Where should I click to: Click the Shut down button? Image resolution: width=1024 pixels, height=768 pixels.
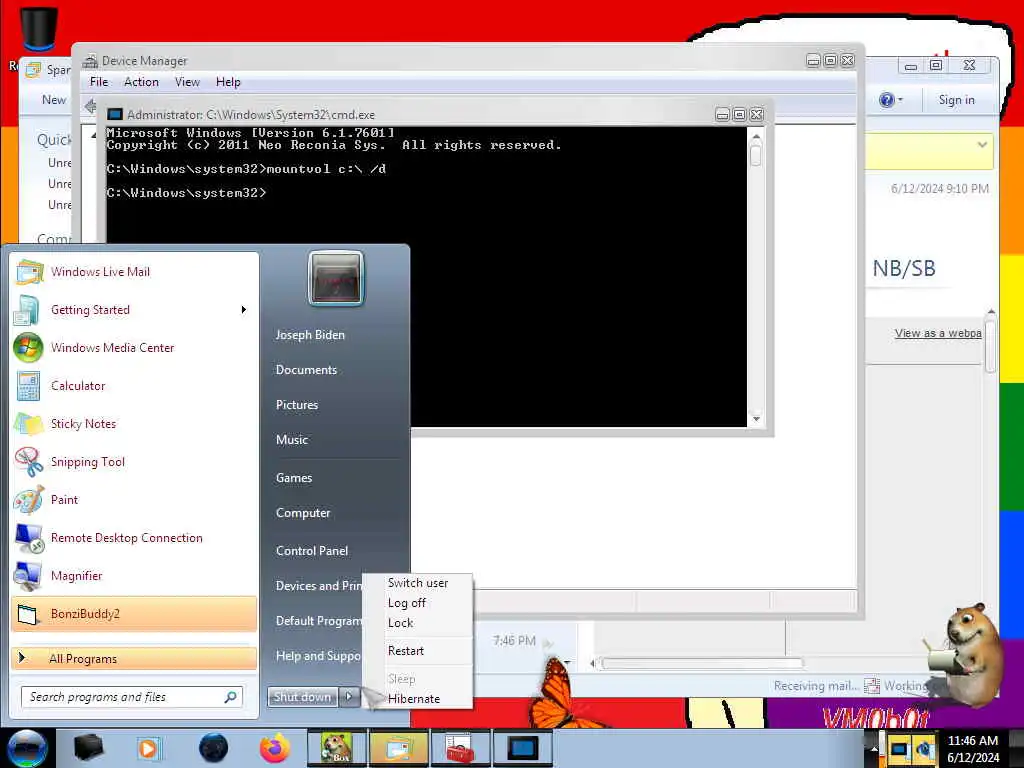(x=302, y=697)
